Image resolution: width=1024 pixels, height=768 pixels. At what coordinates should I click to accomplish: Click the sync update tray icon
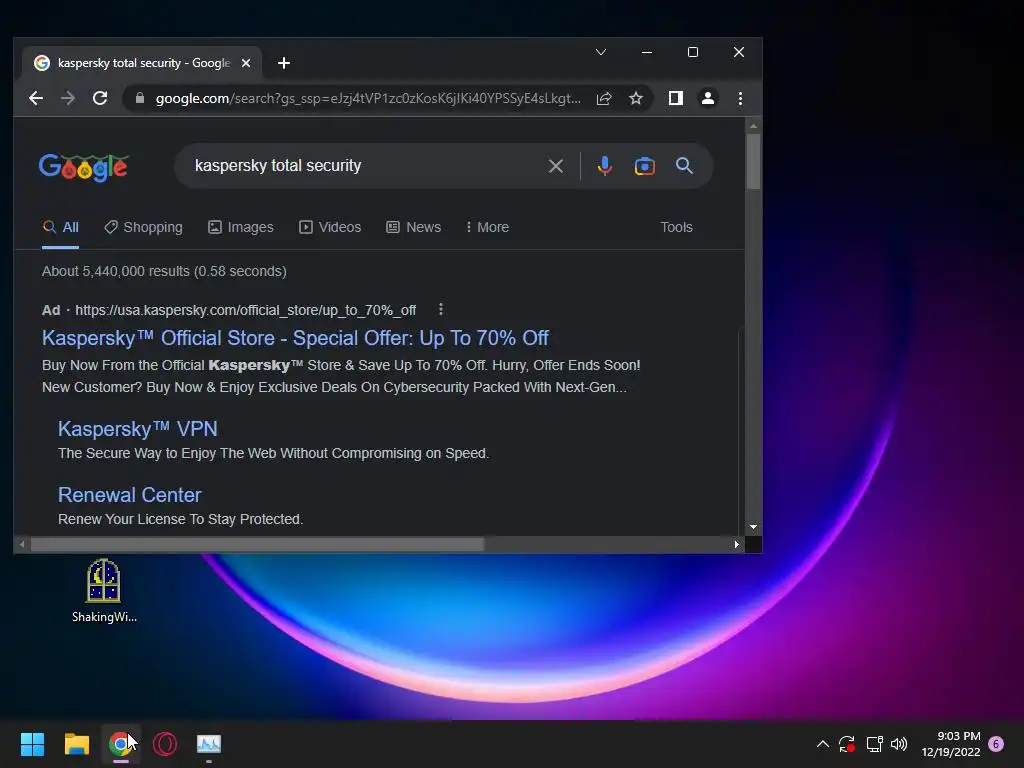[x=847, y=744]
